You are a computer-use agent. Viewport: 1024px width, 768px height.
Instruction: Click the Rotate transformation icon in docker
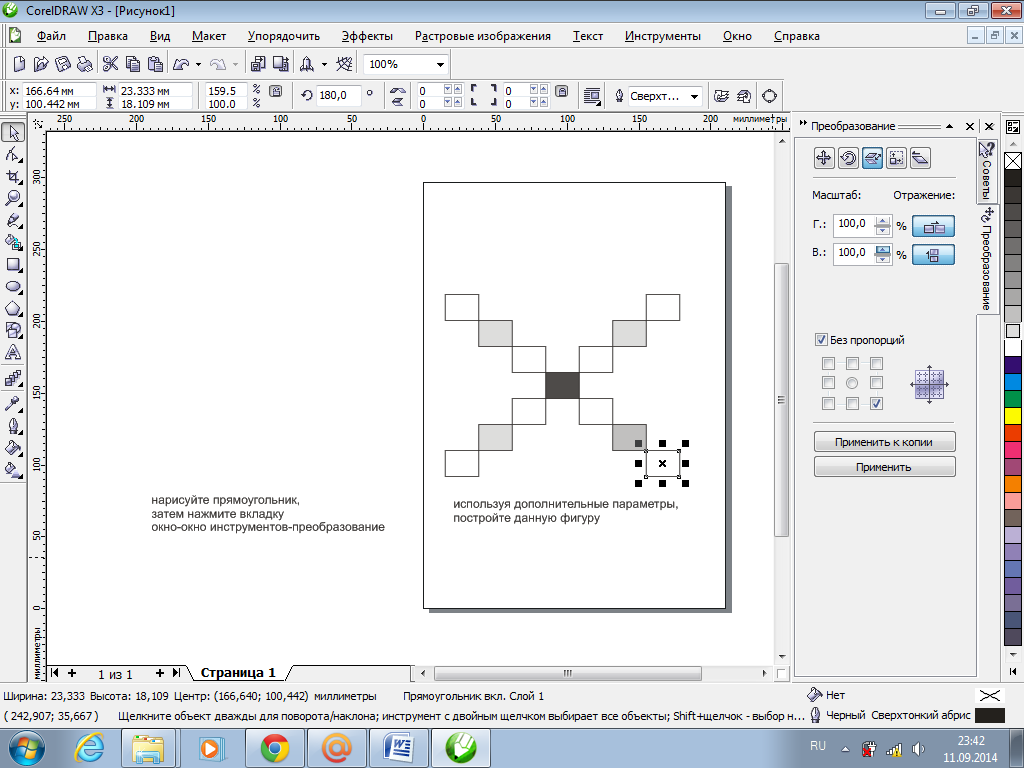[848, 157]
